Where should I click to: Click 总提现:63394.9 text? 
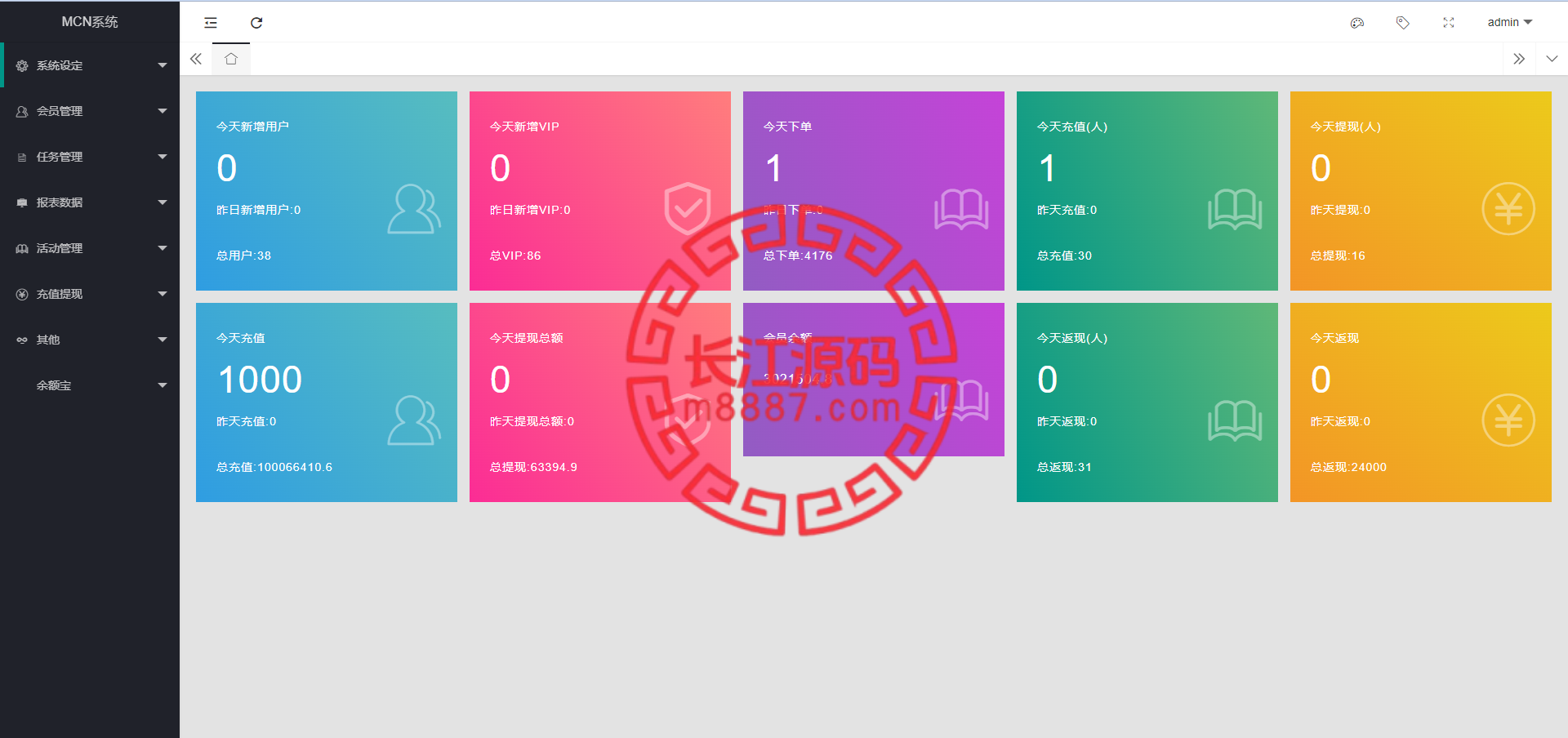click(533, 467)
